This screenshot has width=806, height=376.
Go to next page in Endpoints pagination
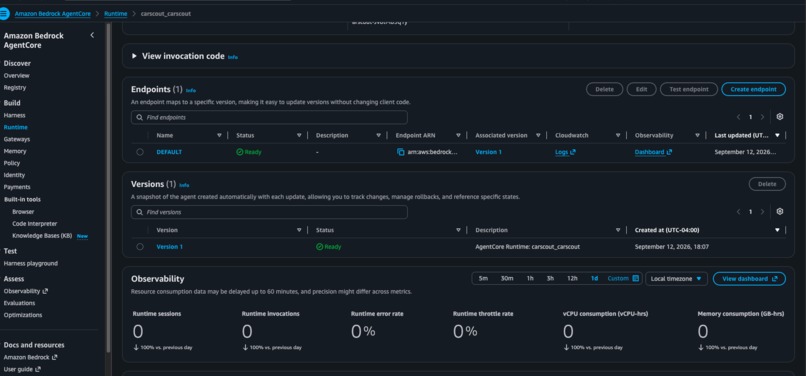[x=762, y=117]
